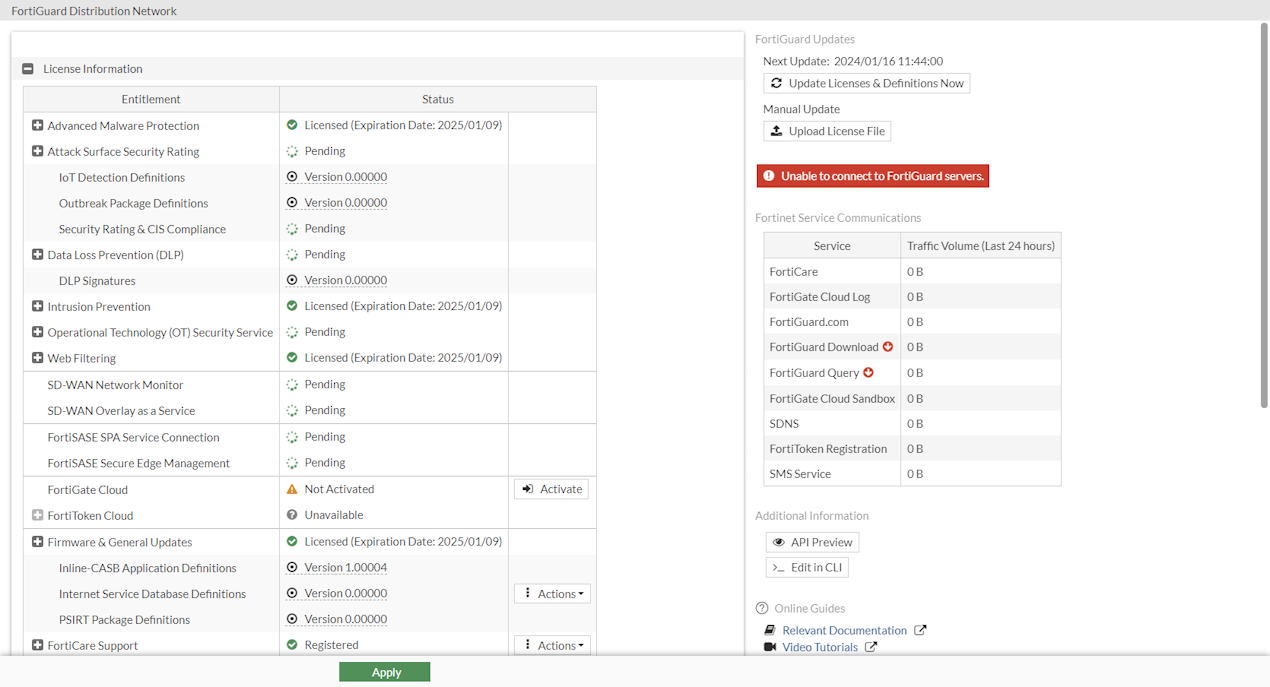The height and width of the screenshot is (687, 1270).
Task: Click external link icon after Relevant Documentation
Action: pos(920,630)
